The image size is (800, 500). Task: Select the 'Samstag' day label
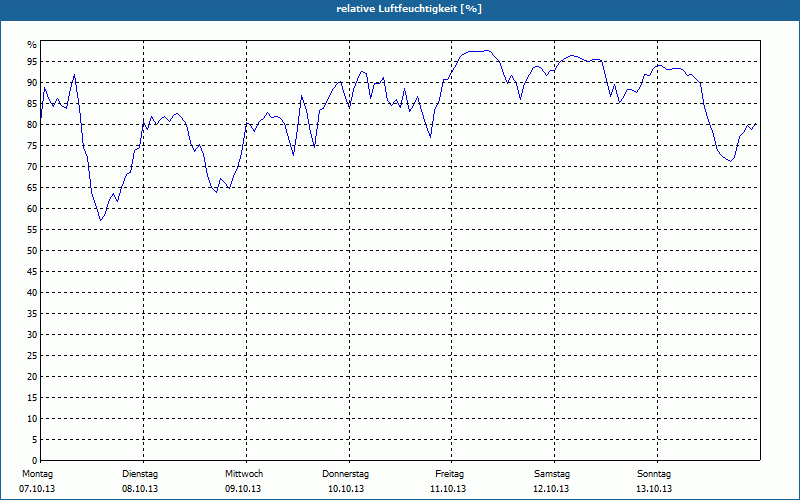pyautogui.click(x=552, y=474)
